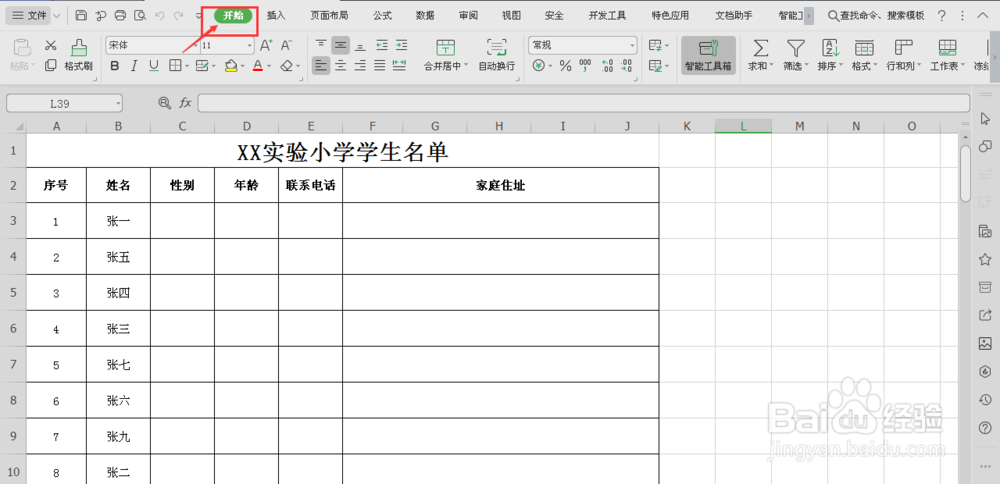Increase font size with the A+ icon
The image size is (1000, 484).
[x=266, y=45]
